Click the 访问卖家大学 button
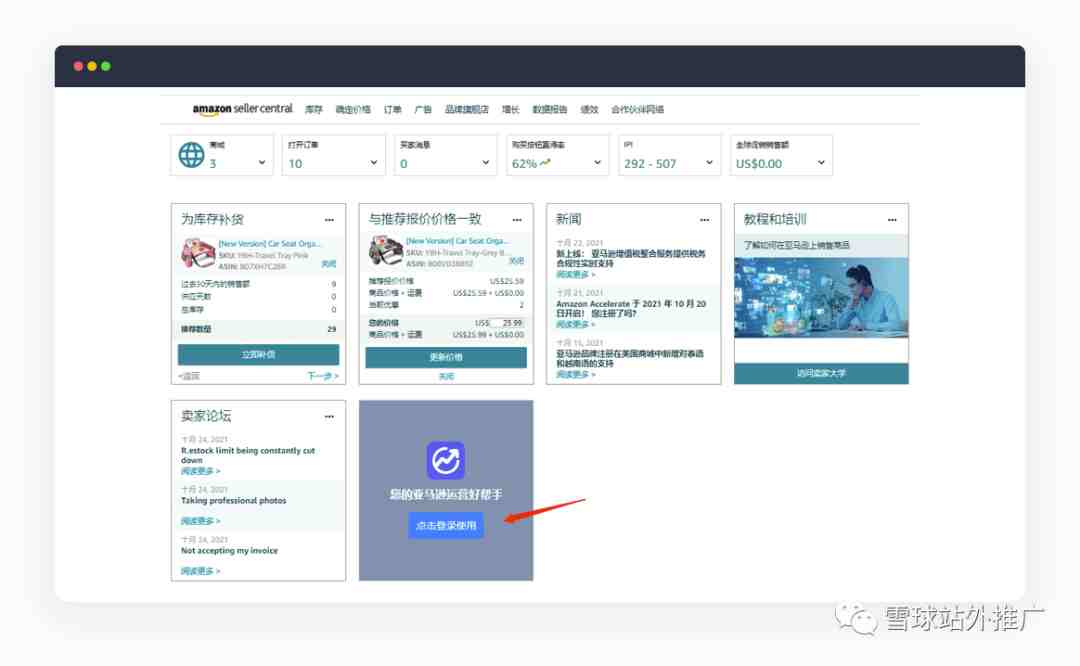Image resolution: width=1080 pixels, height=666 pixels. pyautogui.click(x=821, y=373)
